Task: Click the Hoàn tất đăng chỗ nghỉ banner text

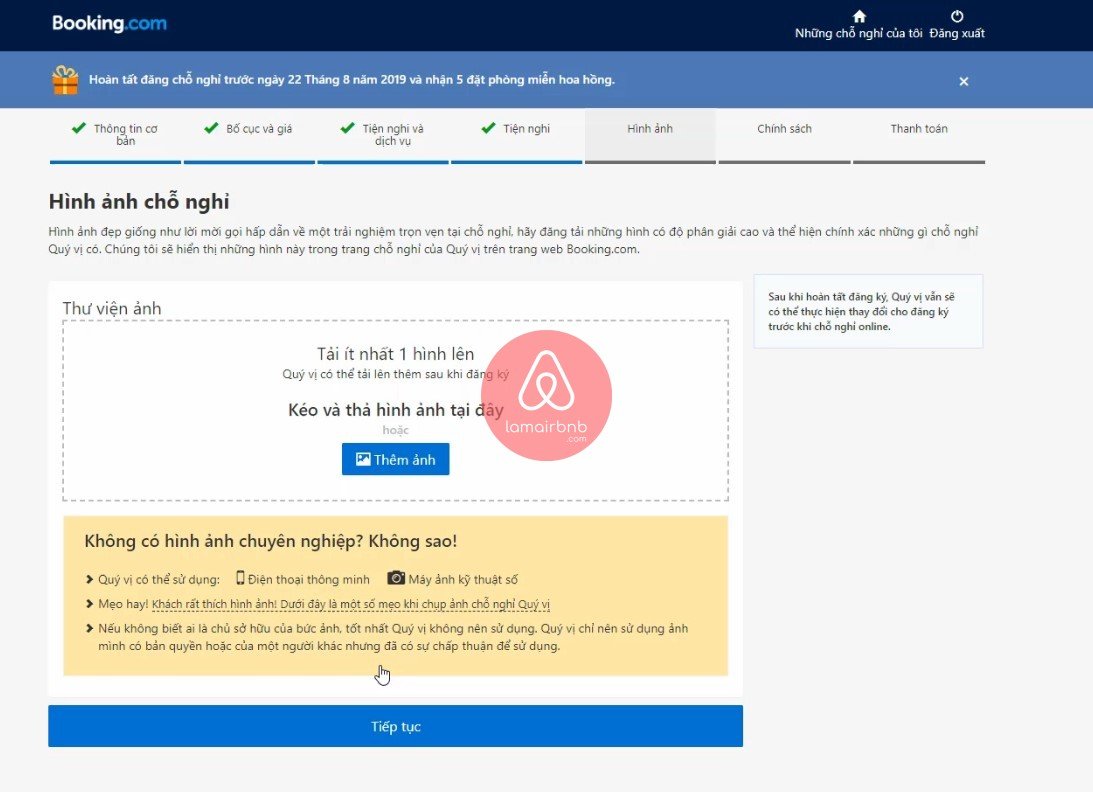Action: (351, 79)
